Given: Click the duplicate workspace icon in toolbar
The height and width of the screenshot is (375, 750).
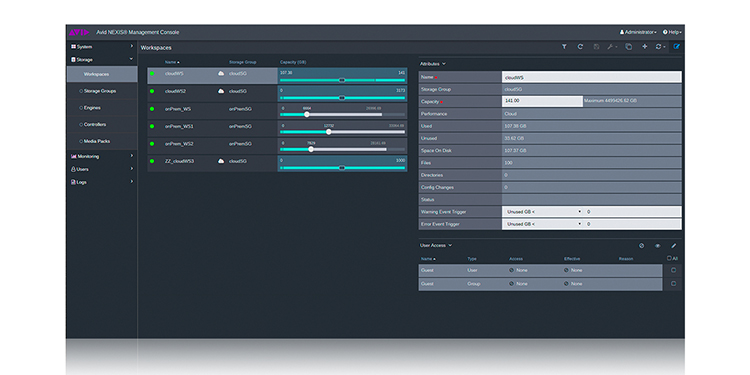Looking at the screenshot, I should coord(629,47).
